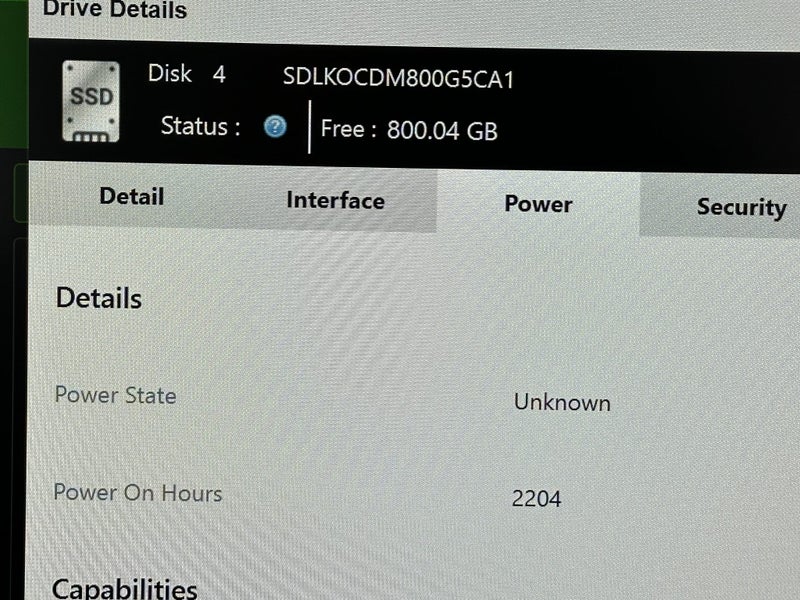
Task: Go to the Security tab
Action: (x=741, y=207)
